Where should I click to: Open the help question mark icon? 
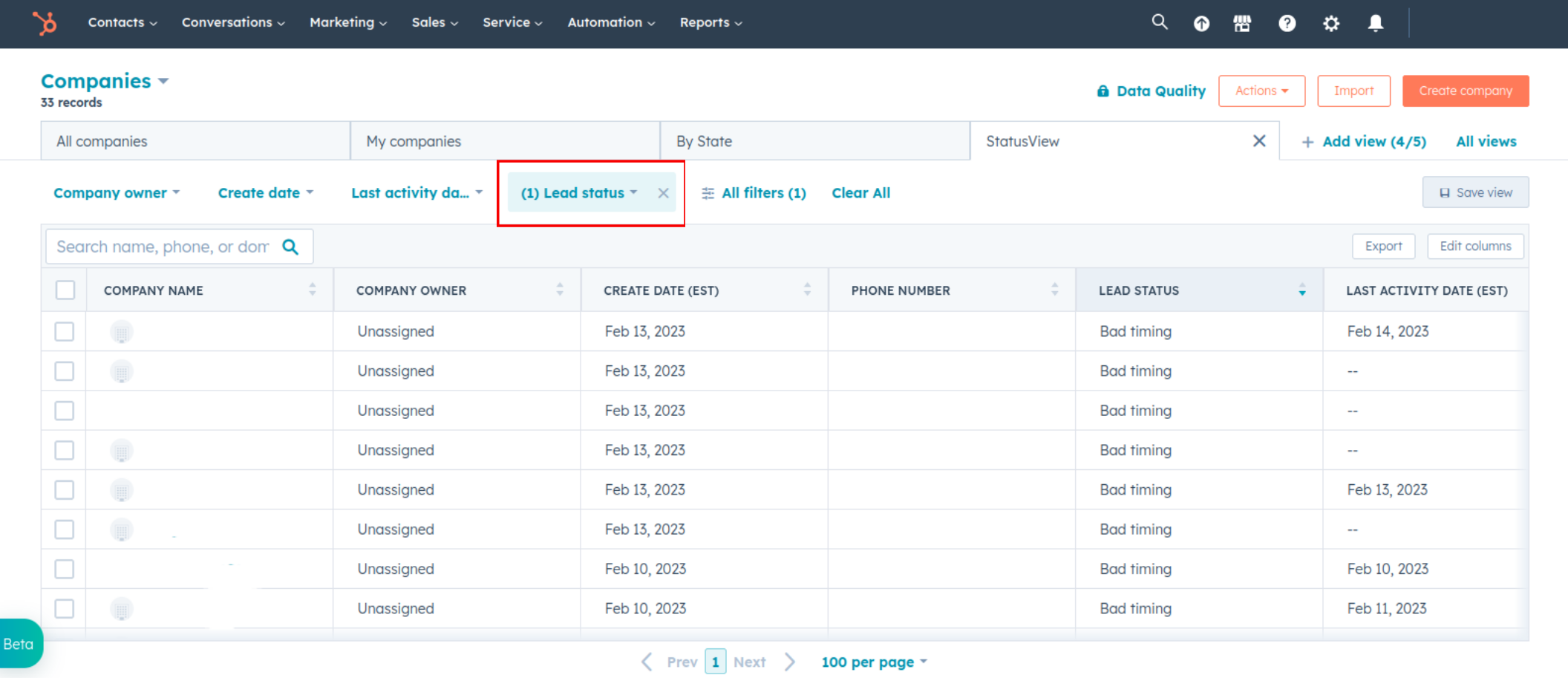coord(1287,23)
